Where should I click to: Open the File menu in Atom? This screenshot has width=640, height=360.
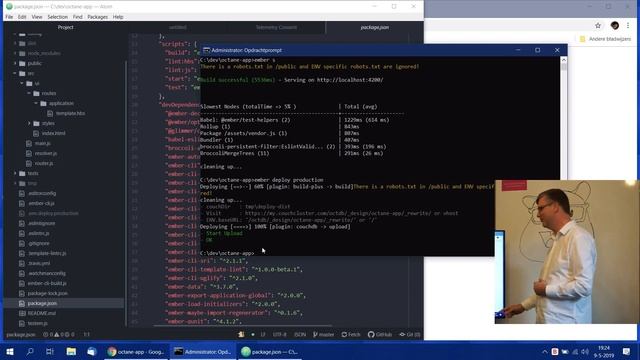click(x=9, y=17)
